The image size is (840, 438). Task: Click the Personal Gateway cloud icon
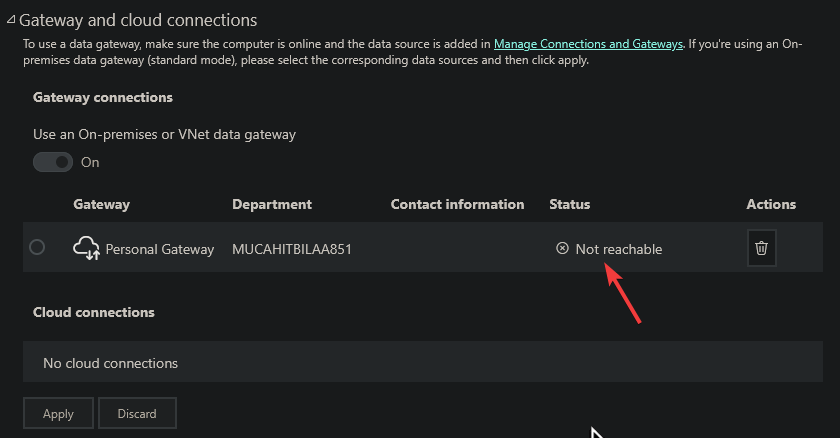click(x=86, y=248)
